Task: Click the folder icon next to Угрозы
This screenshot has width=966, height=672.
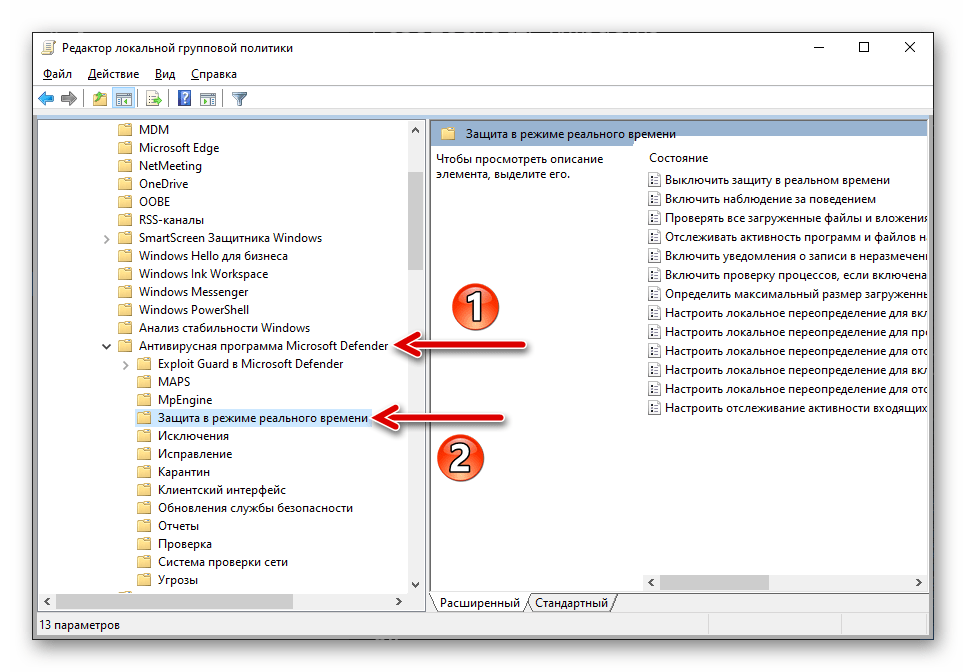Action: point(144,580)
